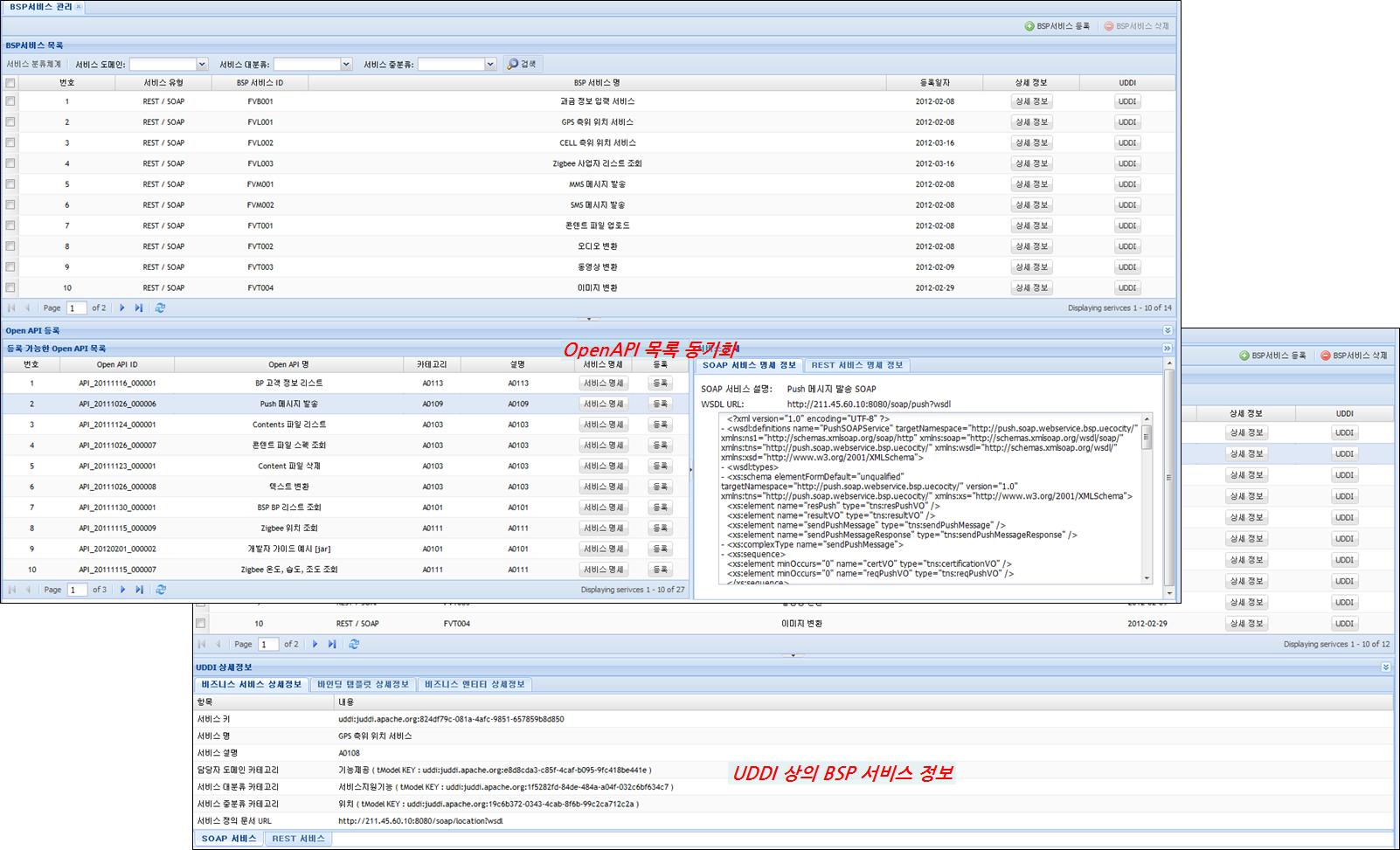The image size is (1400, 850).
Task: Refresh the back window service list
Action: (x=354, y=644)
